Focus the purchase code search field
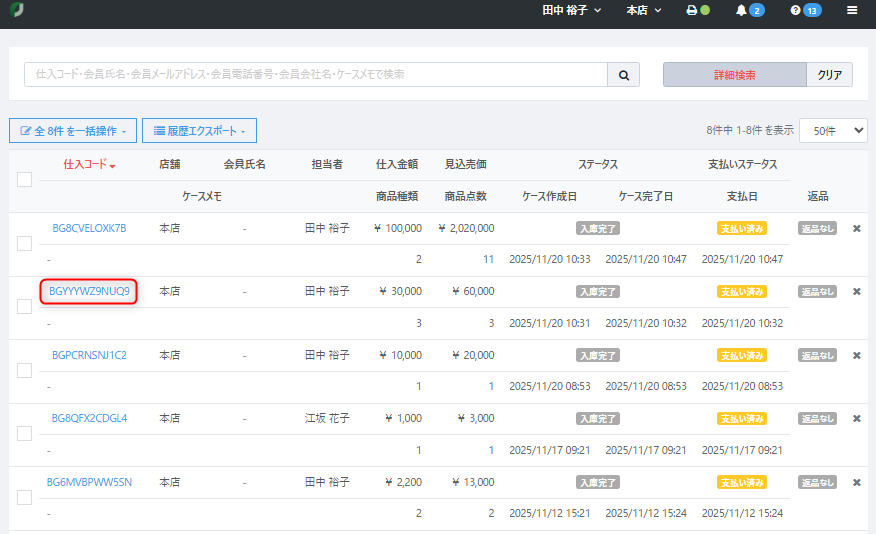 click(x=315, y=75)
